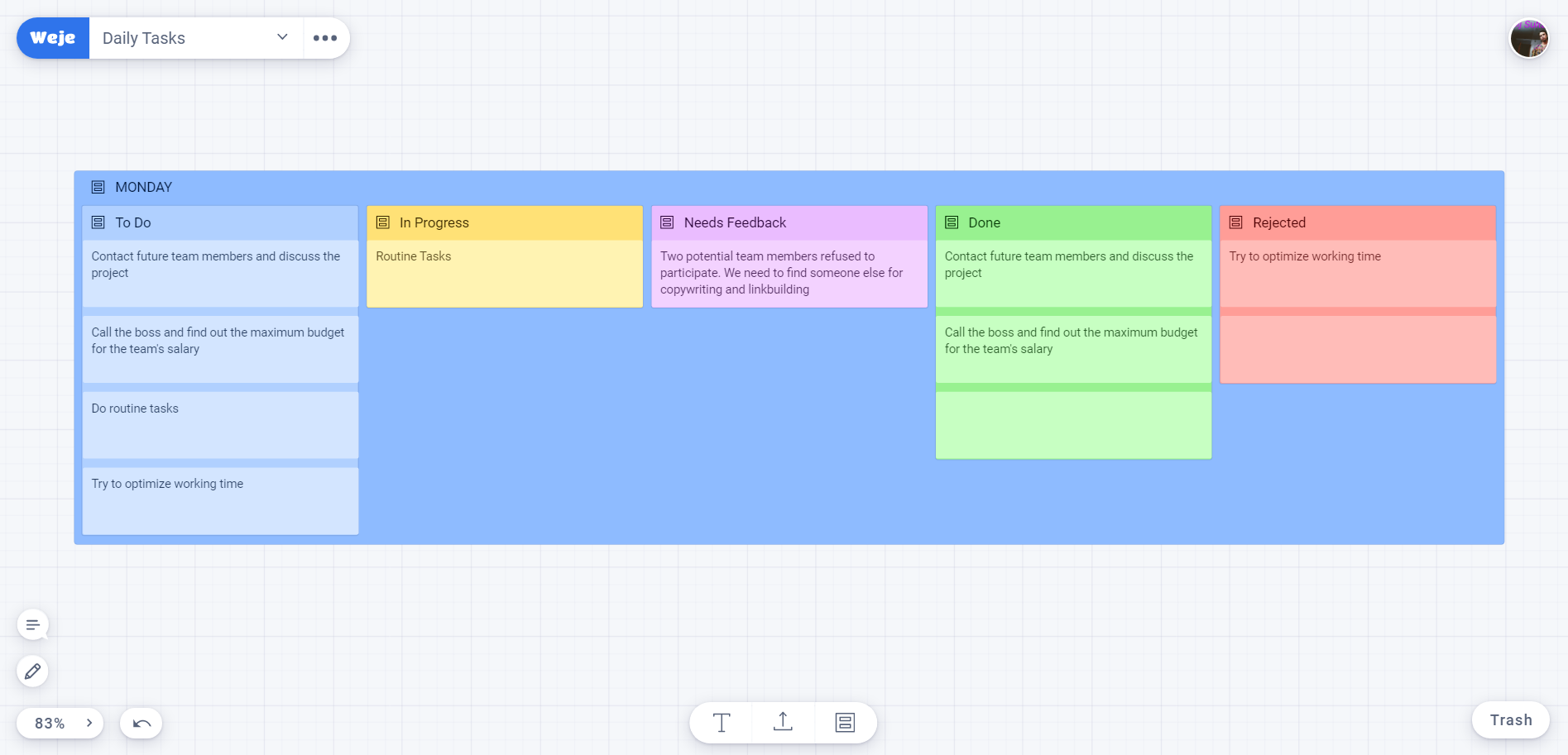
Task: Click the Daily Tasks board name
Action: [x=144, y=38]
